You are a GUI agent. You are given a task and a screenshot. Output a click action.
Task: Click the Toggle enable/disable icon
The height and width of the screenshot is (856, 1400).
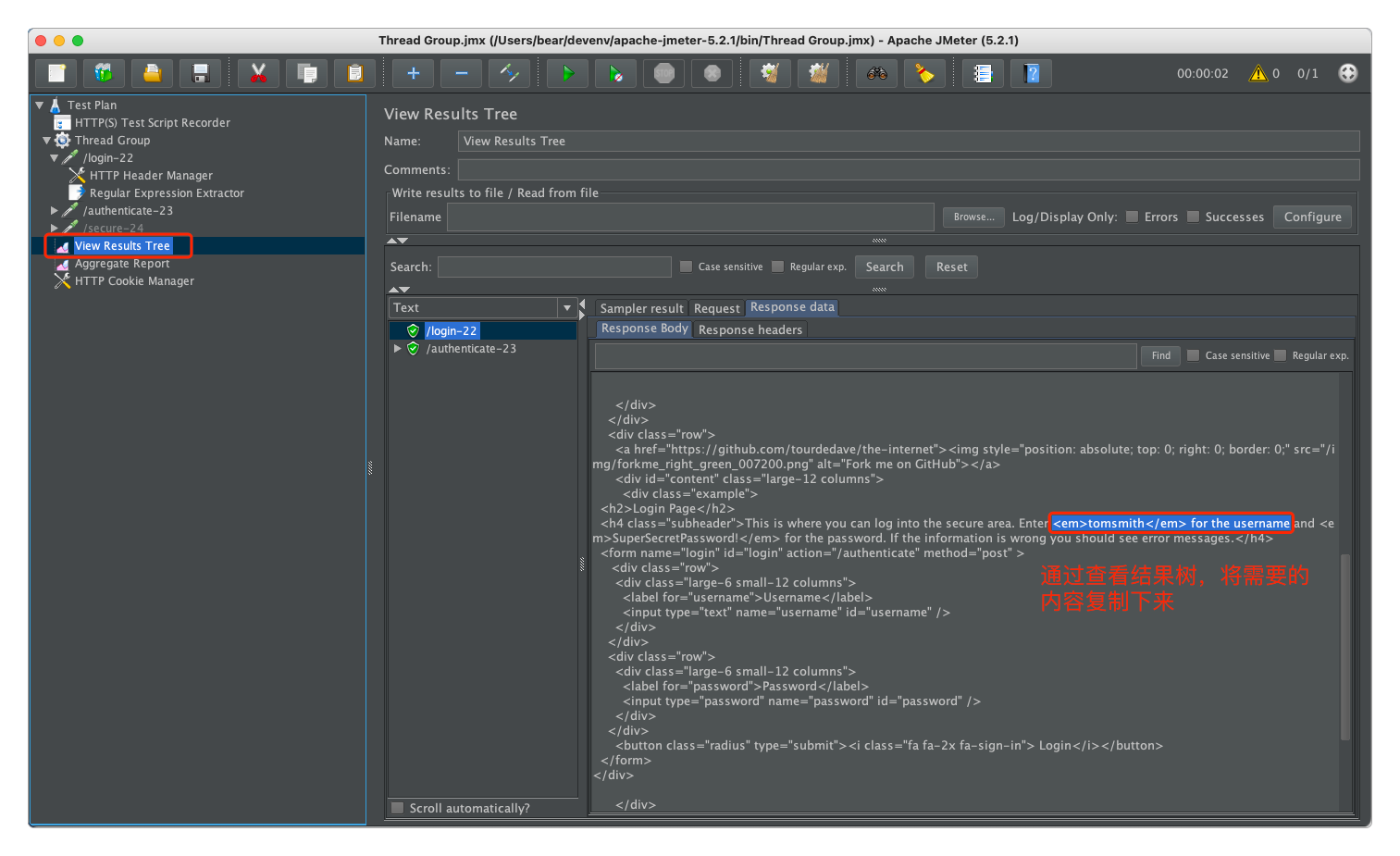point(509,73)
